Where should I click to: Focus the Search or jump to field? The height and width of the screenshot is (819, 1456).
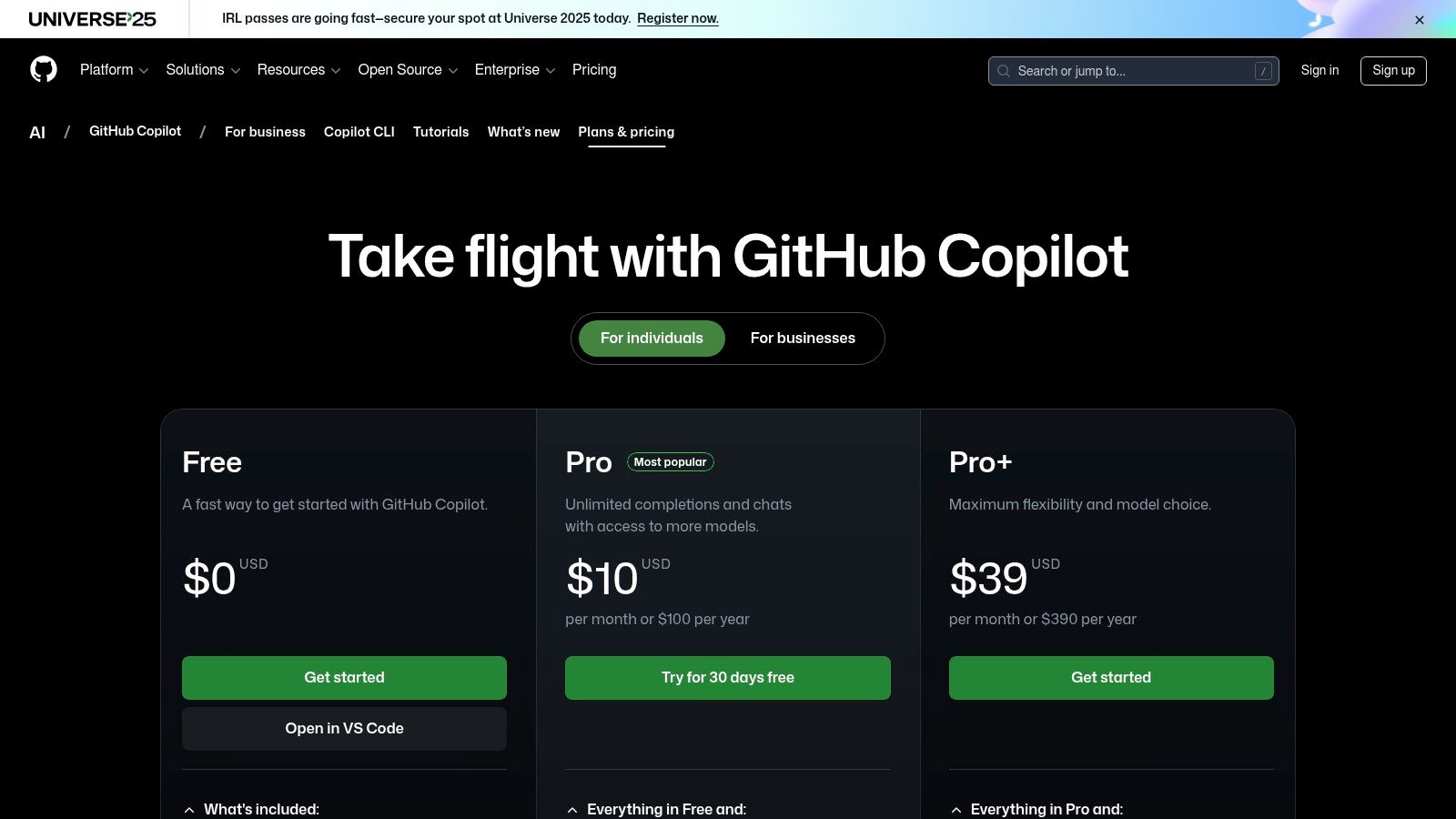[1133, 71]
